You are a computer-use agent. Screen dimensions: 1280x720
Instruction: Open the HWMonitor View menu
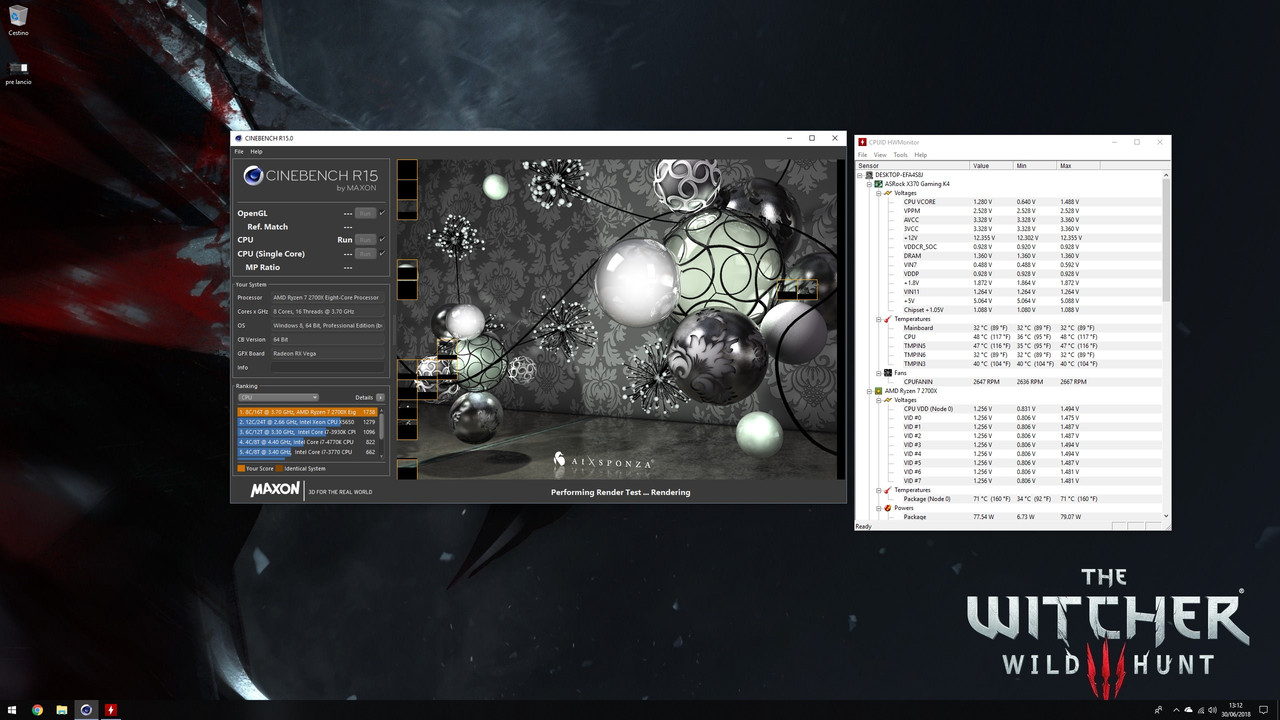880,155
